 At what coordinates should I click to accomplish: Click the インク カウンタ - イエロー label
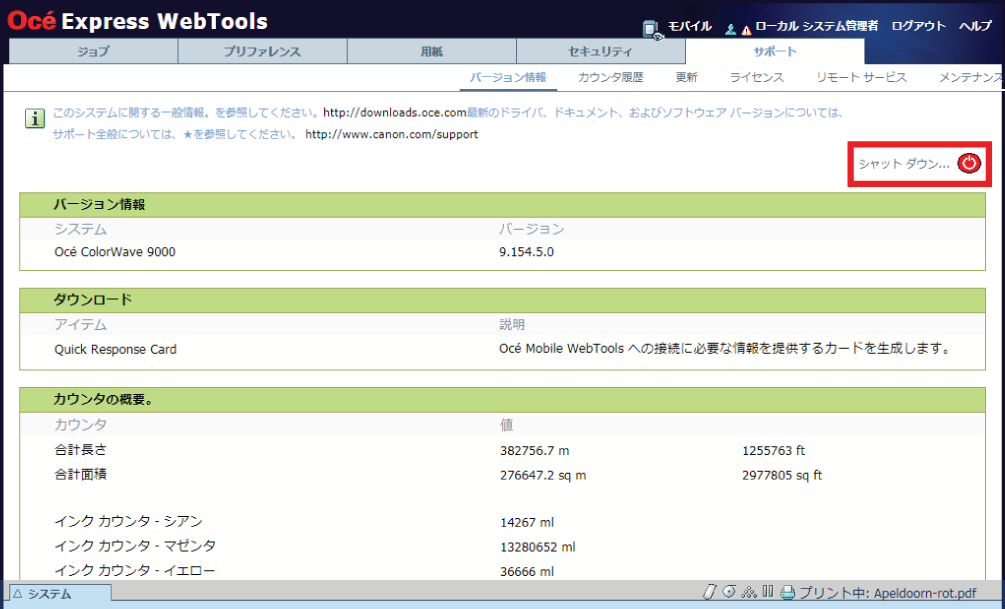(x=135, y=571)
